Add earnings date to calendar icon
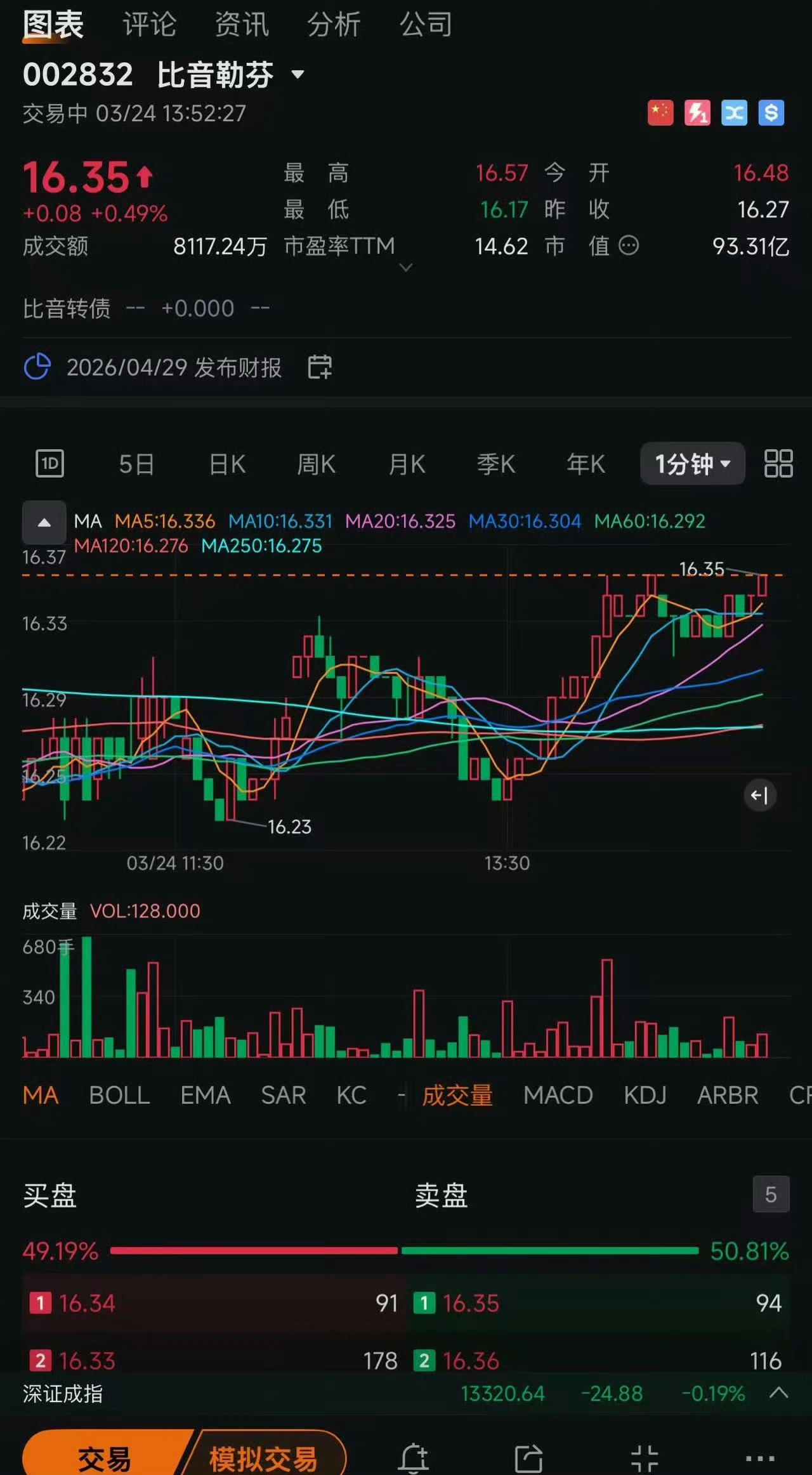 [x=320, y=367]
